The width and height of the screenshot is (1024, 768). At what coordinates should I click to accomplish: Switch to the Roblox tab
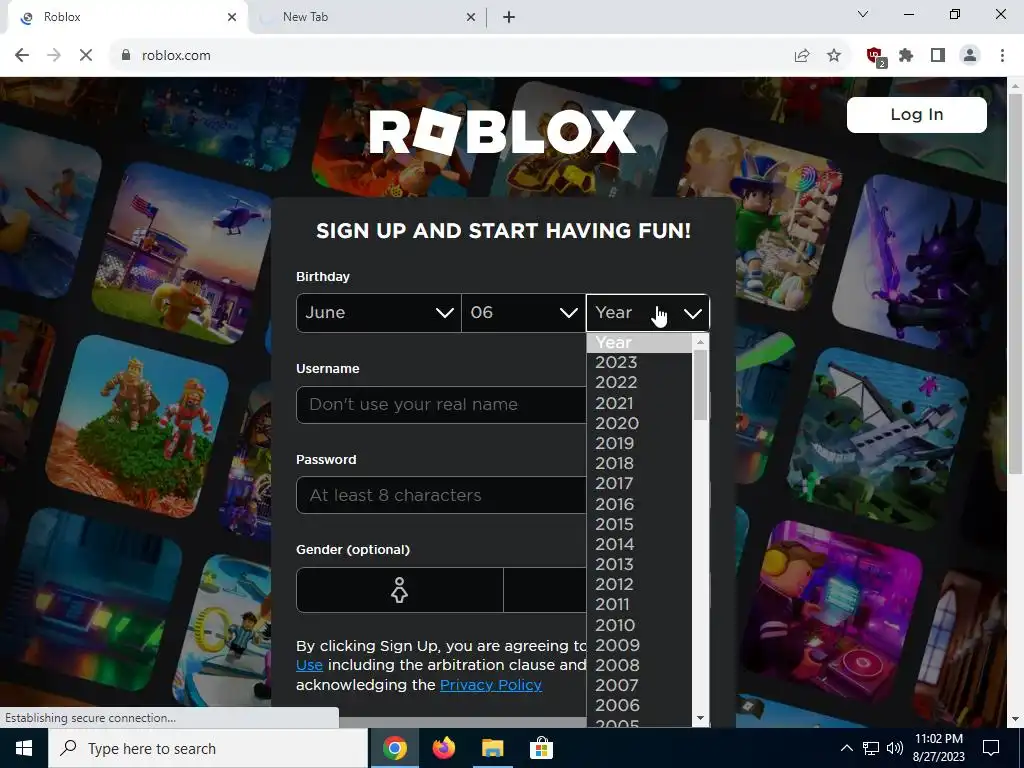pyautogui.click(x=129, y=18)
